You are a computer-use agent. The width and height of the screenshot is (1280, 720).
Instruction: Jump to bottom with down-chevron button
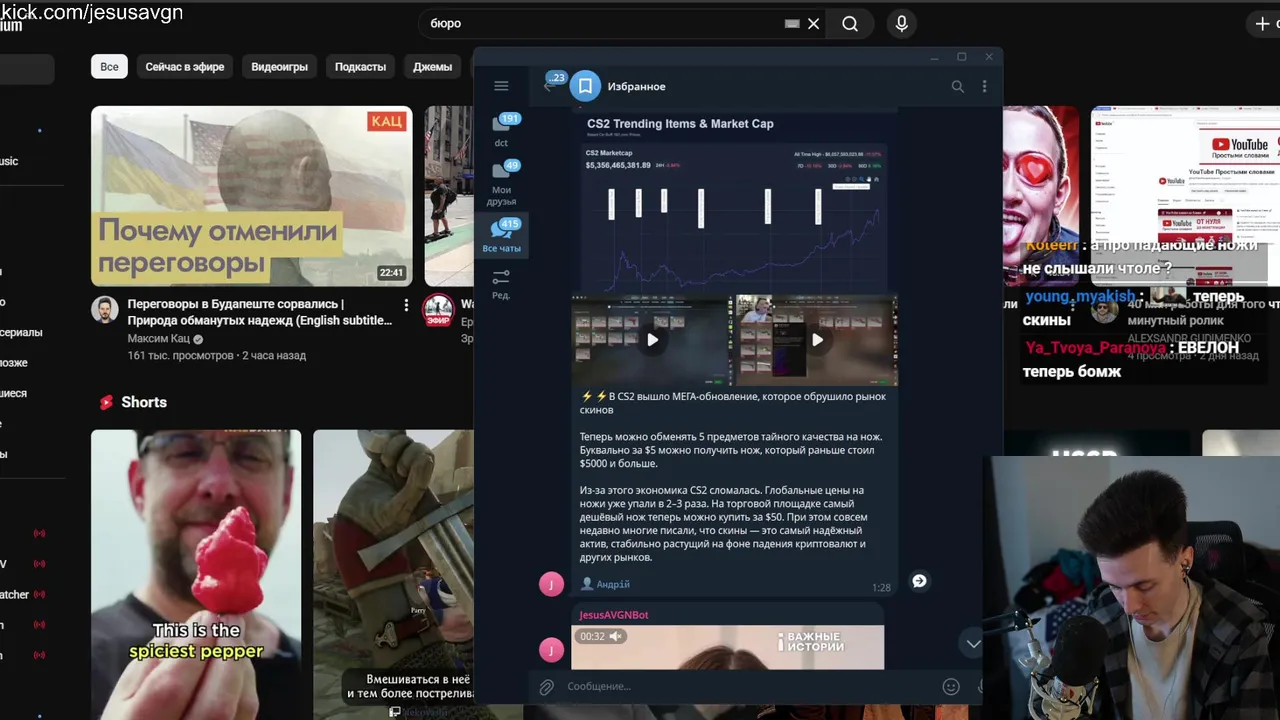pyautogui.click(x=973, y=644)
